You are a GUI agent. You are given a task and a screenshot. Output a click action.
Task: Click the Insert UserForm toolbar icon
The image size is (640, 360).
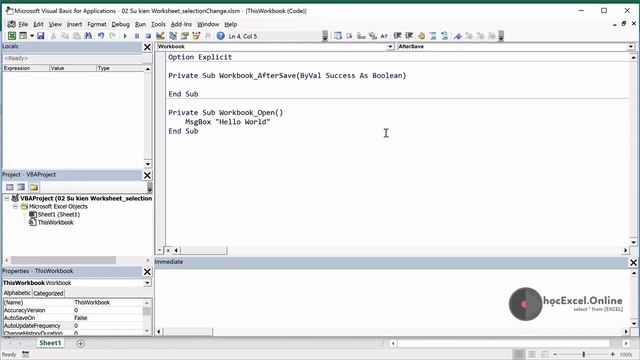(x=23, y=36)
